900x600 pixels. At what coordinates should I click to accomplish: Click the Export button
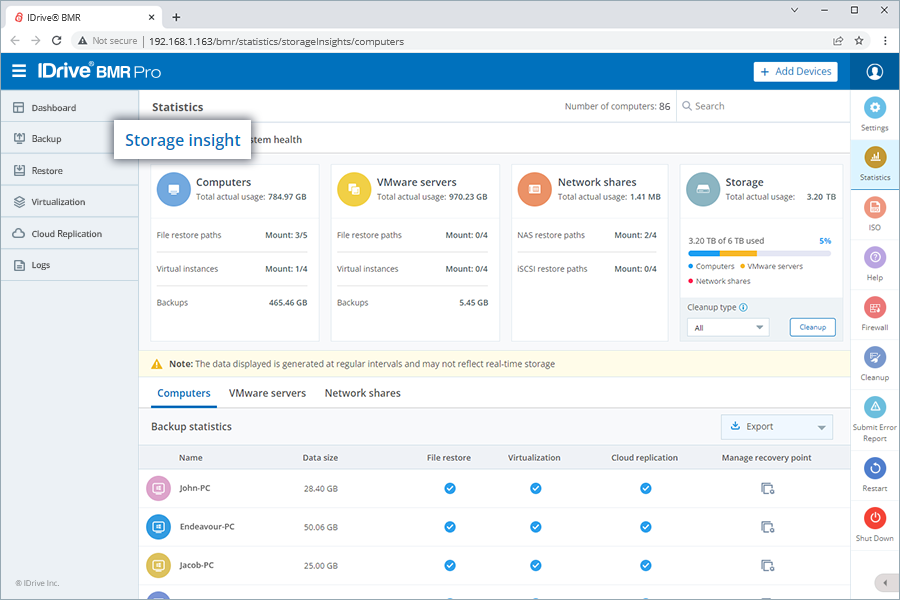tap(776, 427)
